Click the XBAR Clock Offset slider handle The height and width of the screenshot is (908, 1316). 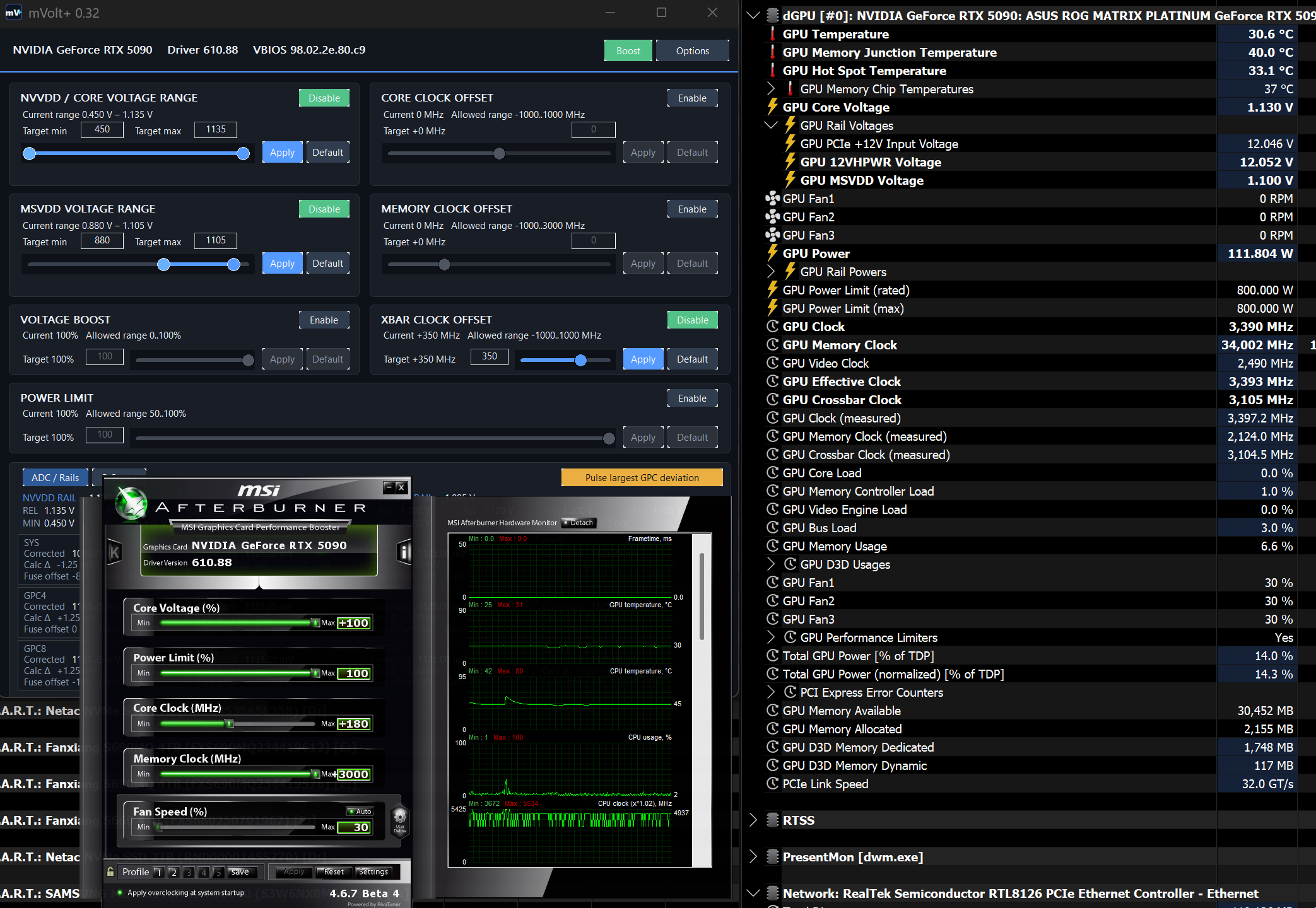pos(580,360)
